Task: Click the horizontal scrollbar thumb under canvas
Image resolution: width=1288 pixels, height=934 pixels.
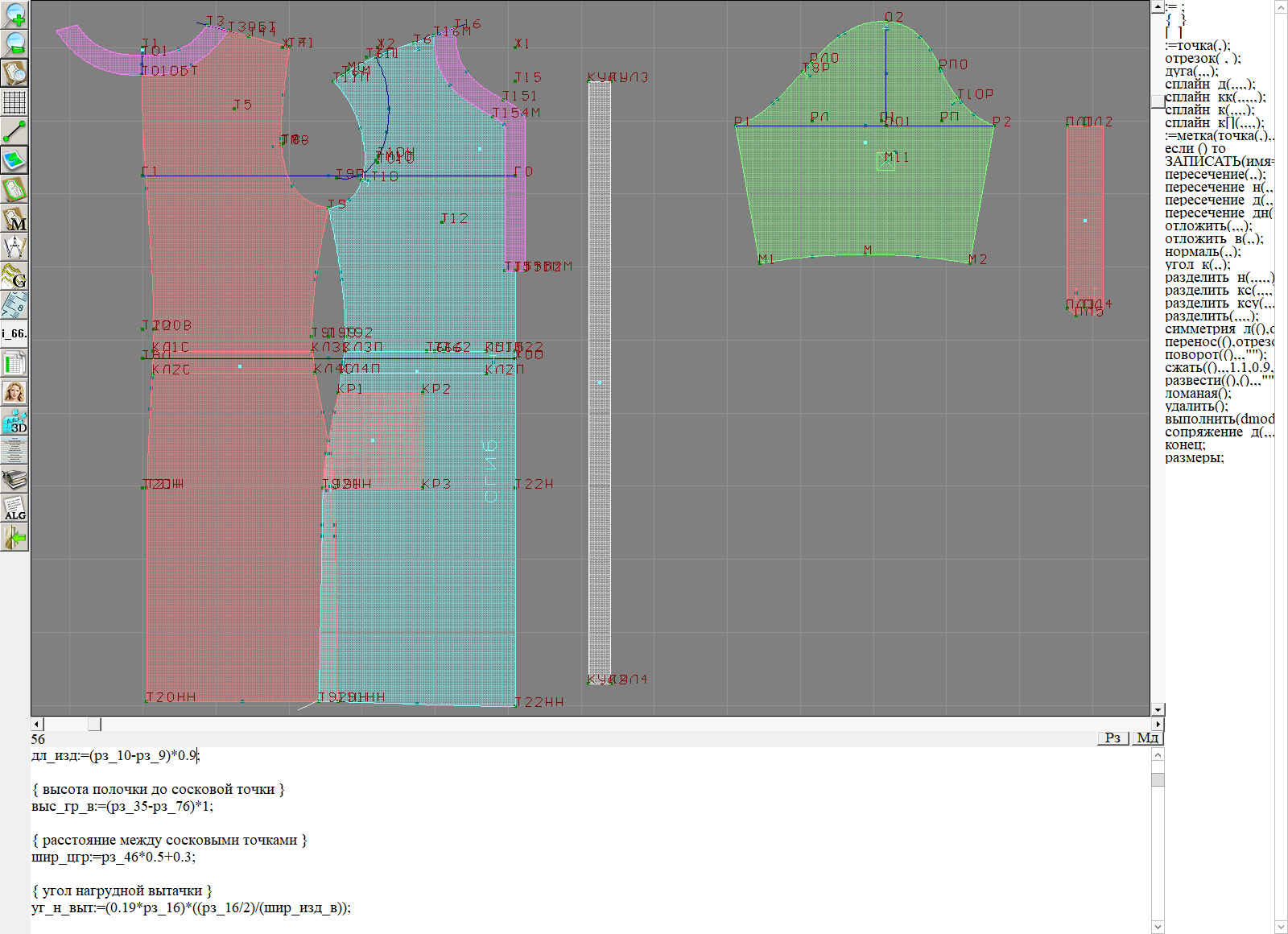Action: (x=94, y=724)
